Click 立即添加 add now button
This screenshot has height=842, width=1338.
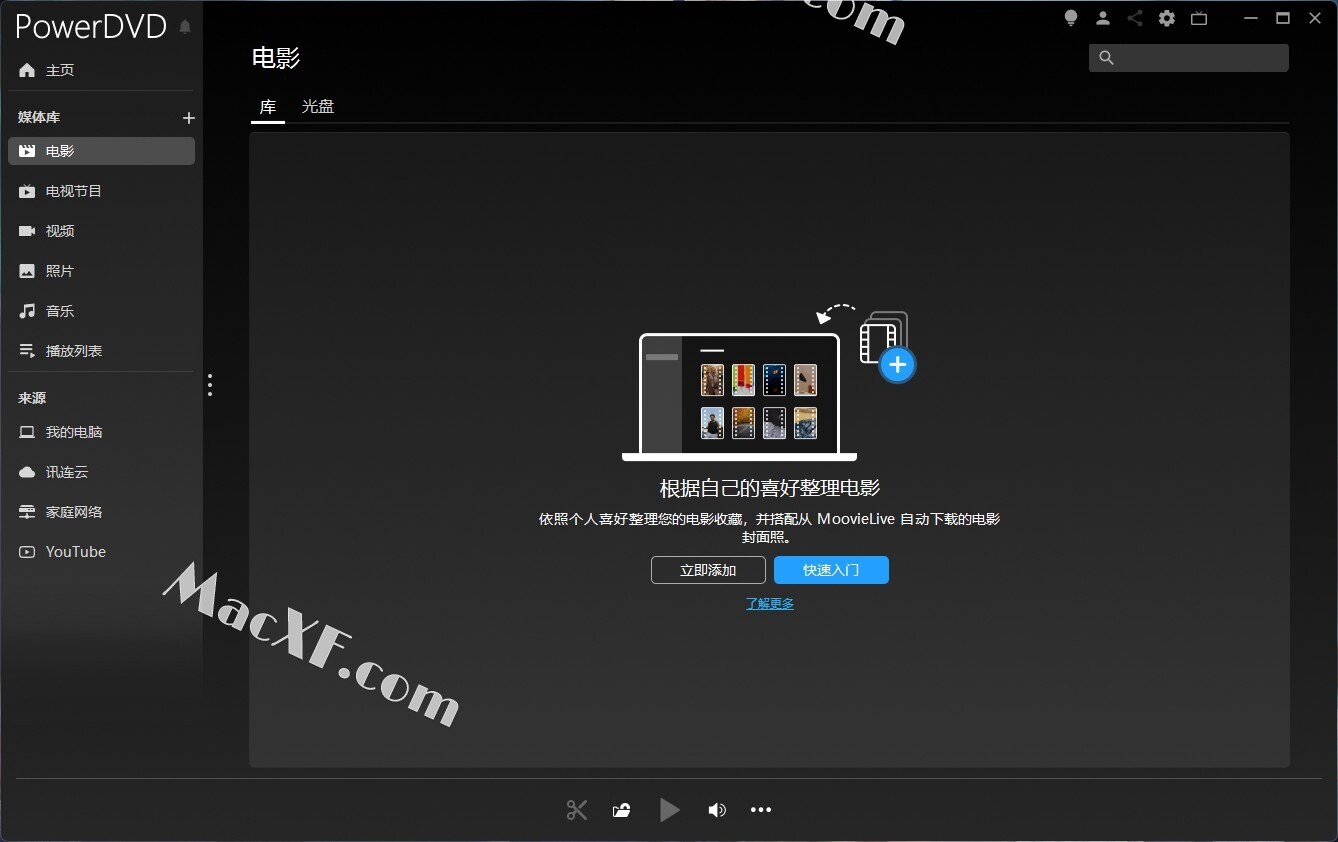[708, 570]
